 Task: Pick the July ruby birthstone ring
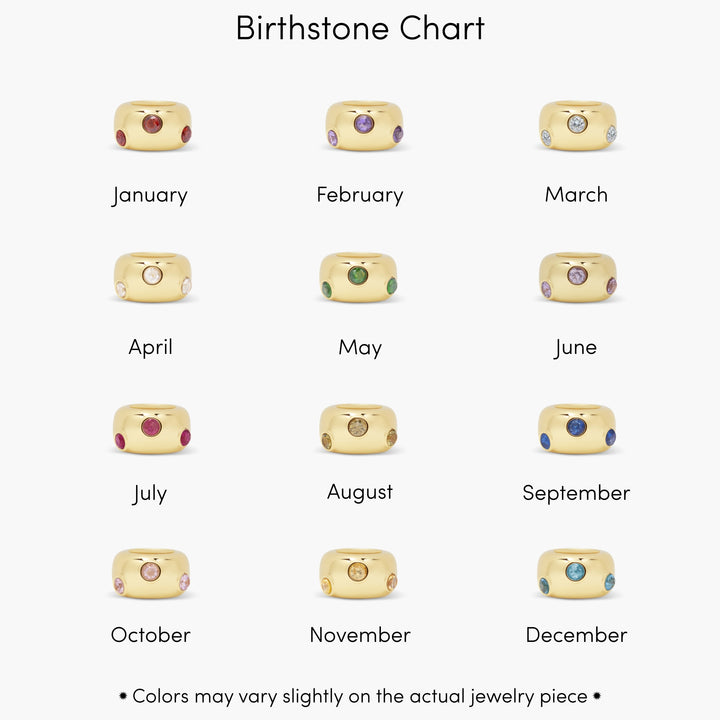[152, 429]
